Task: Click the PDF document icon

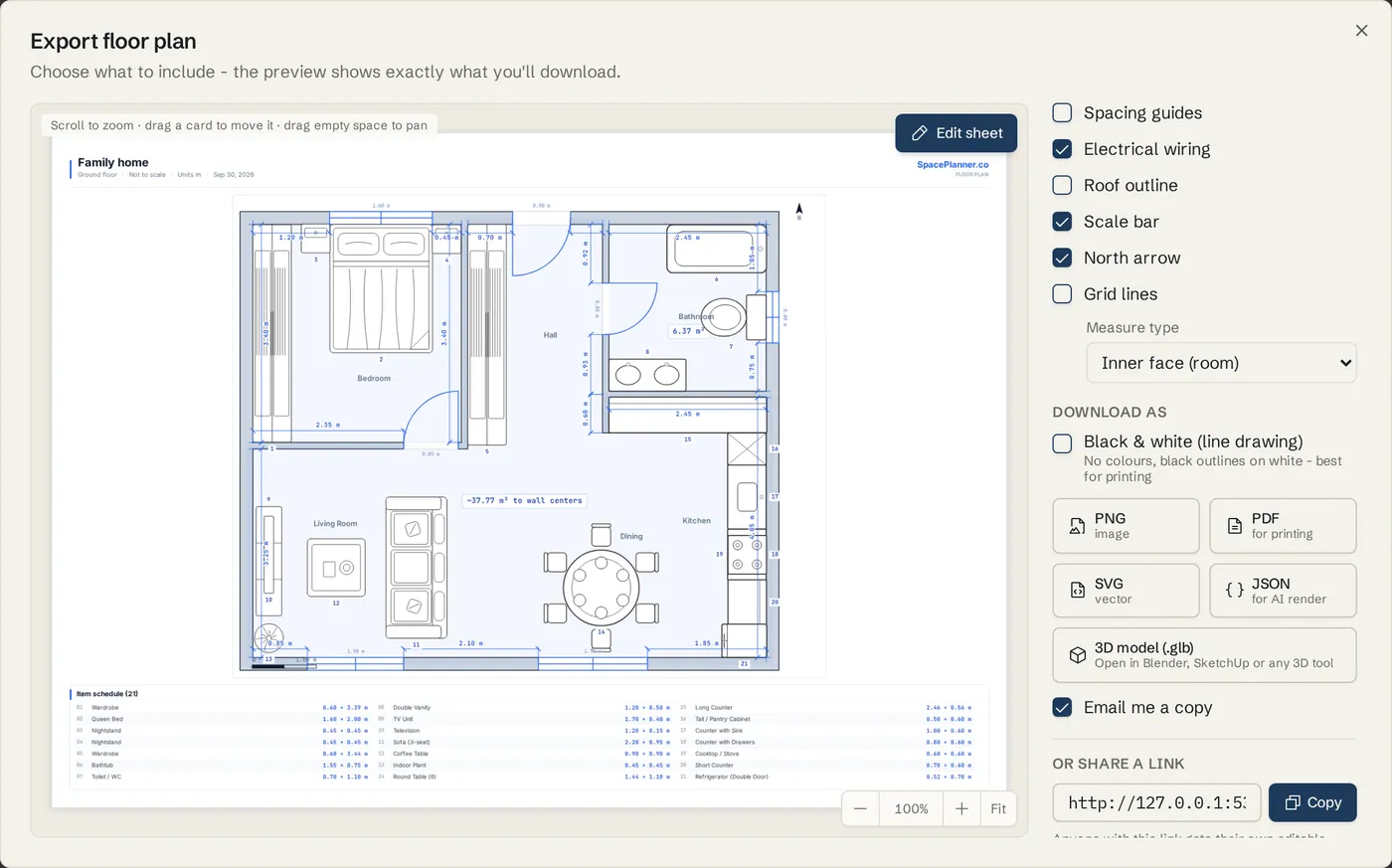Action: pos(1234,526)
